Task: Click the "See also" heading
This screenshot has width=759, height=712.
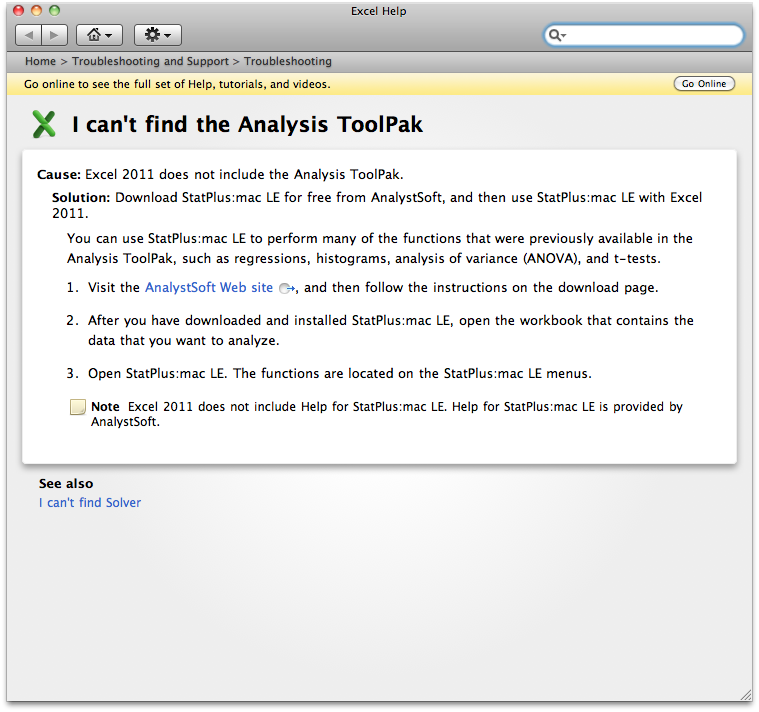Action: (x=66, y=484)
